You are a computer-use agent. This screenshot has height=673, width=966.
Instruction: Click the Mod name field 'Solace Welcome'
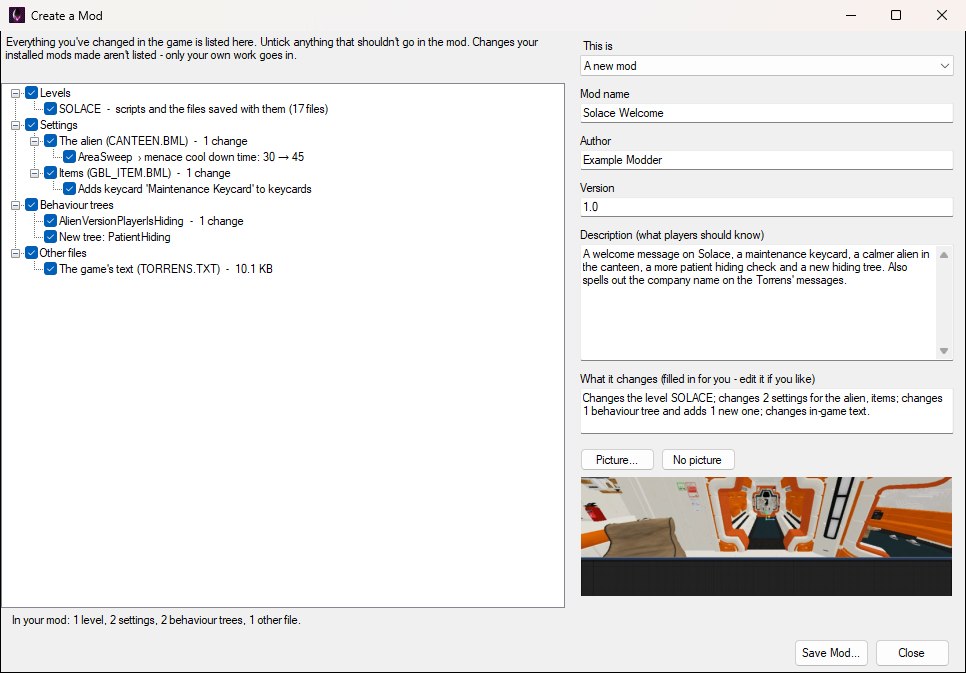[x=766, y=113]
